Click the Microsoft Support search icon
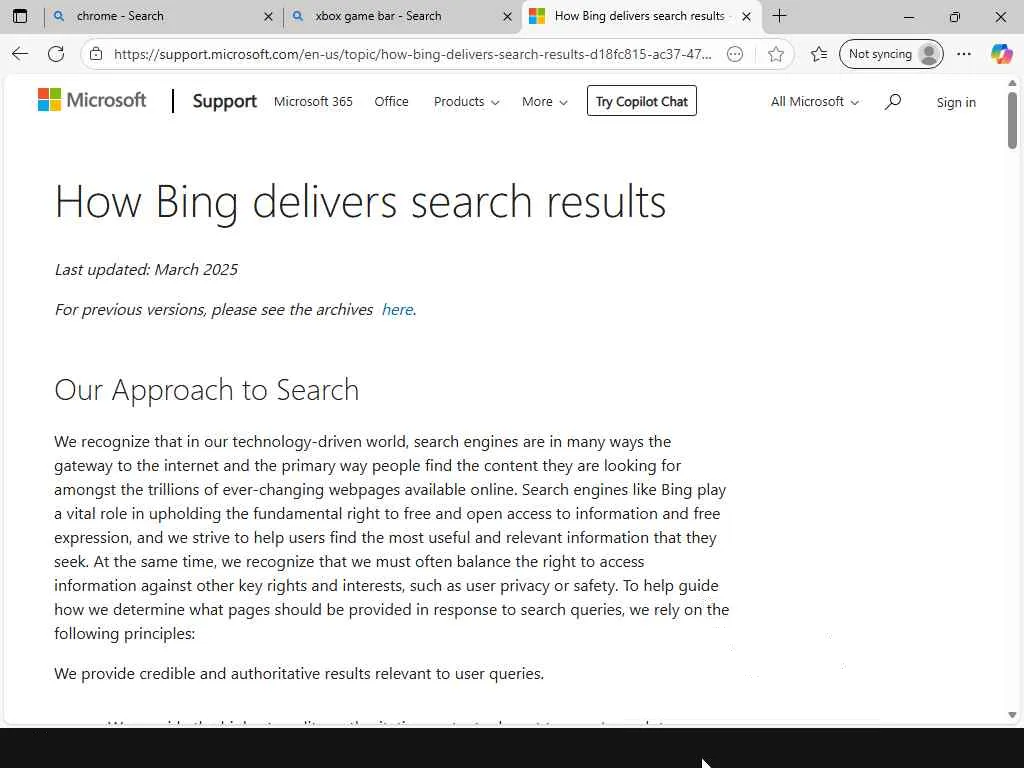Image resolution: width=1024 pixels, height=768 pixels. click(893, 101)
